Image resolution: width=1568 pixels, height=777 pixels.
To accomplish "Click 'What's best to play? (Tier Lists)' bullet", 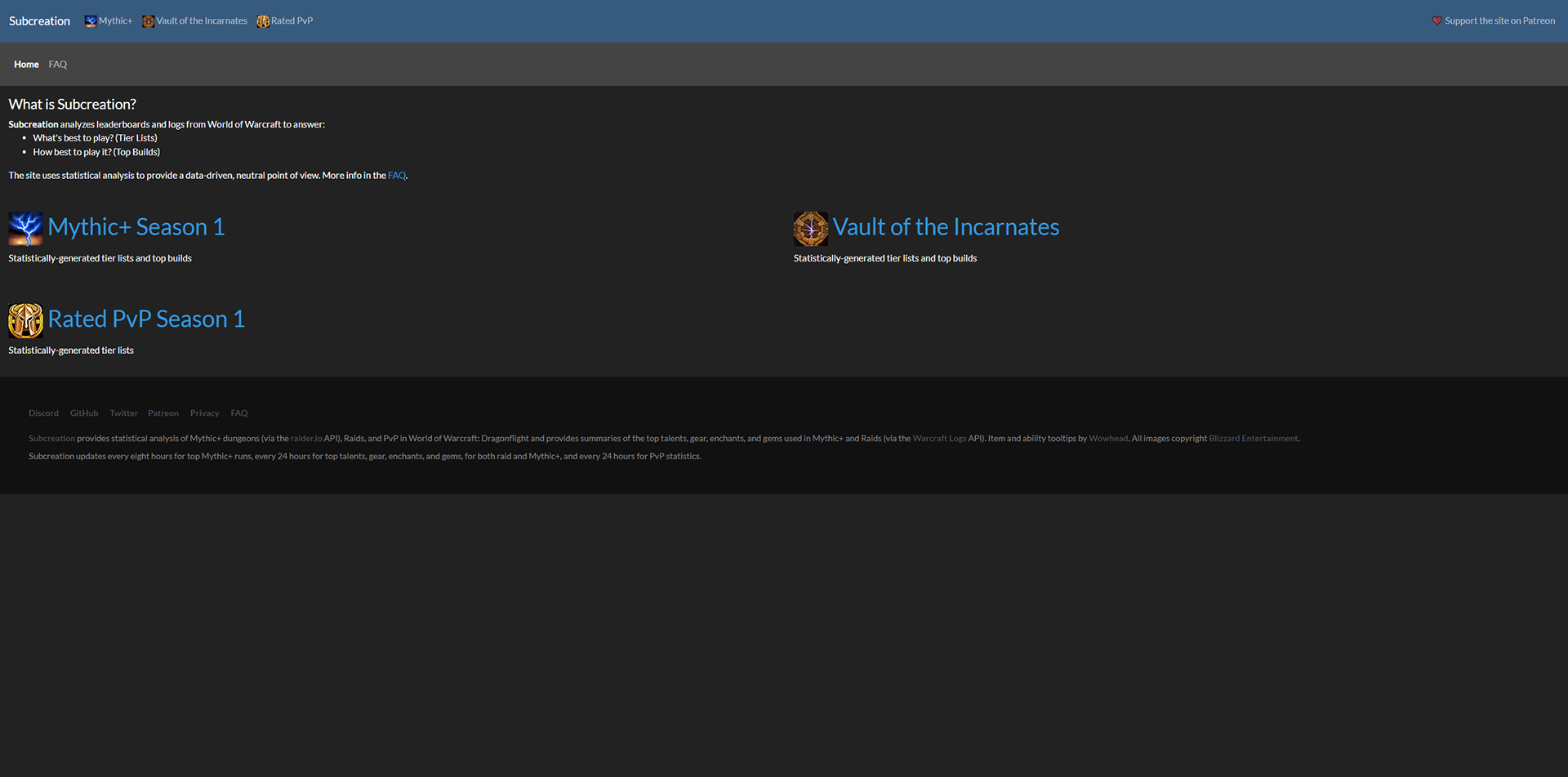I will pos(95,138).
